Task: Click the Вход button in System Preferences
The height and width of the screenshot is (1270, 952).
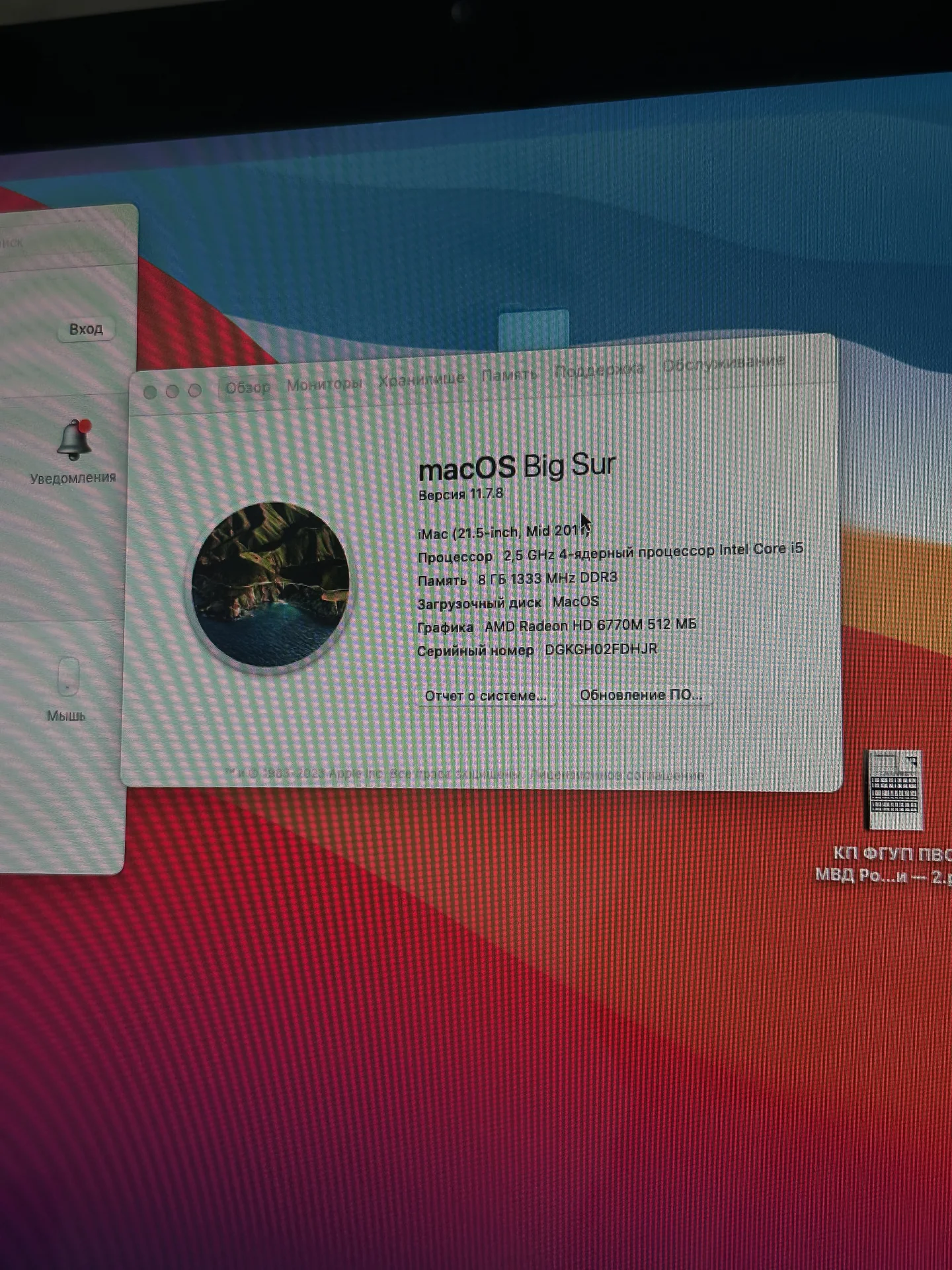Action: click(x=86, y=329)
